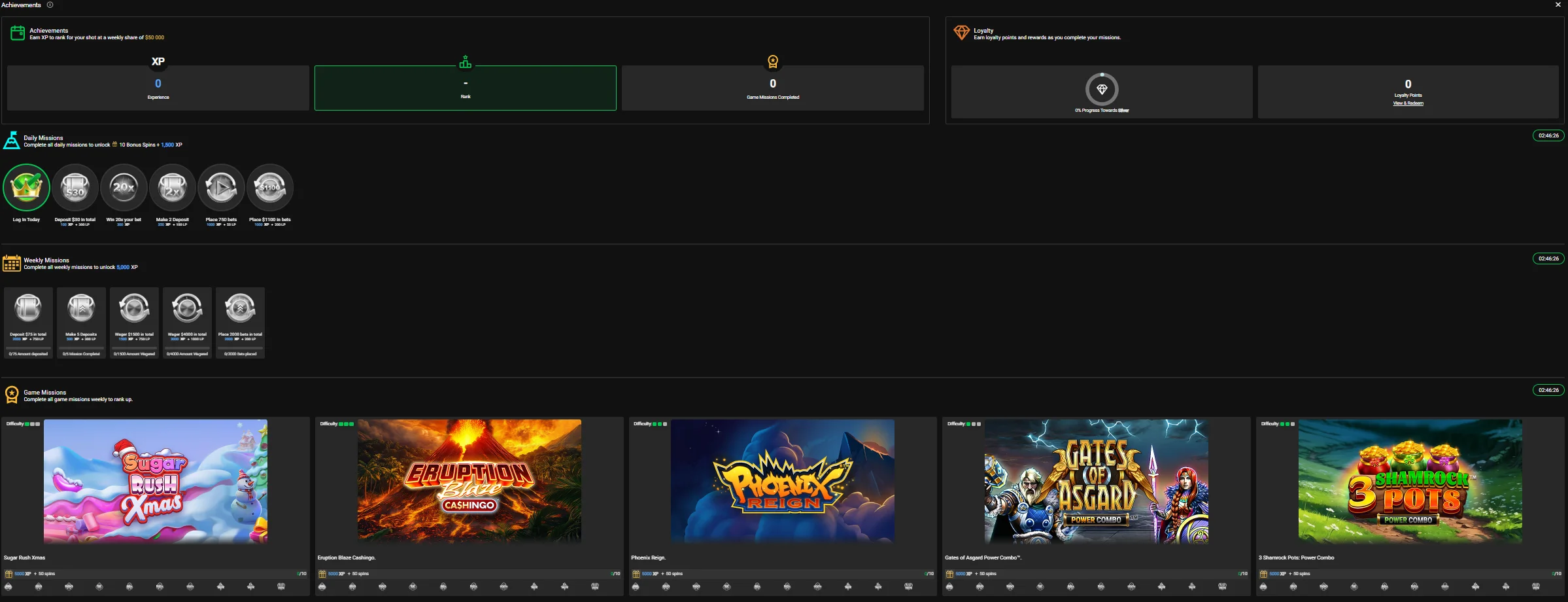Image resolution: width=1568 pixels, height=602 pixels.
Task: Open the Experience XP tile
Action: (x=158, y=88)
